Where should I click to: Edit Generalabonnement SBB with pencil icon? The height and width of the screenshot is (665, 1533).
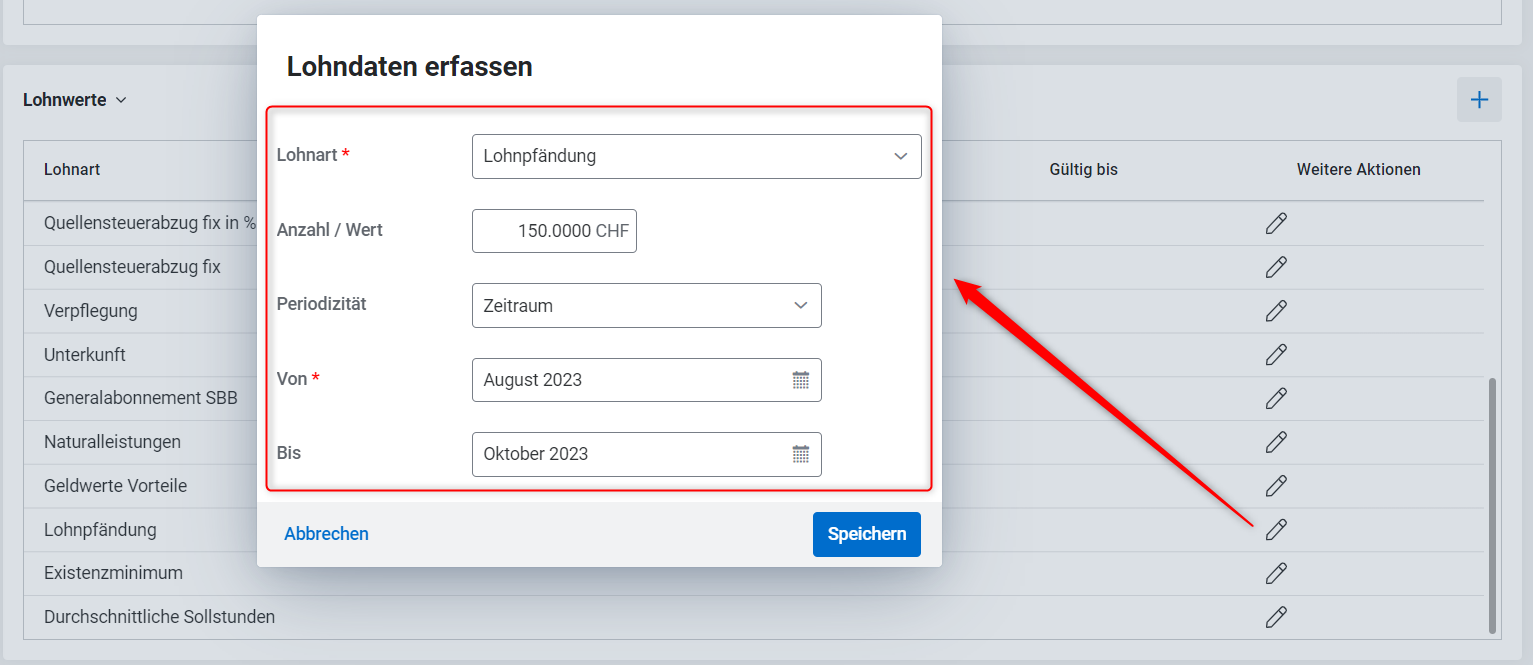click(1275, 398)
